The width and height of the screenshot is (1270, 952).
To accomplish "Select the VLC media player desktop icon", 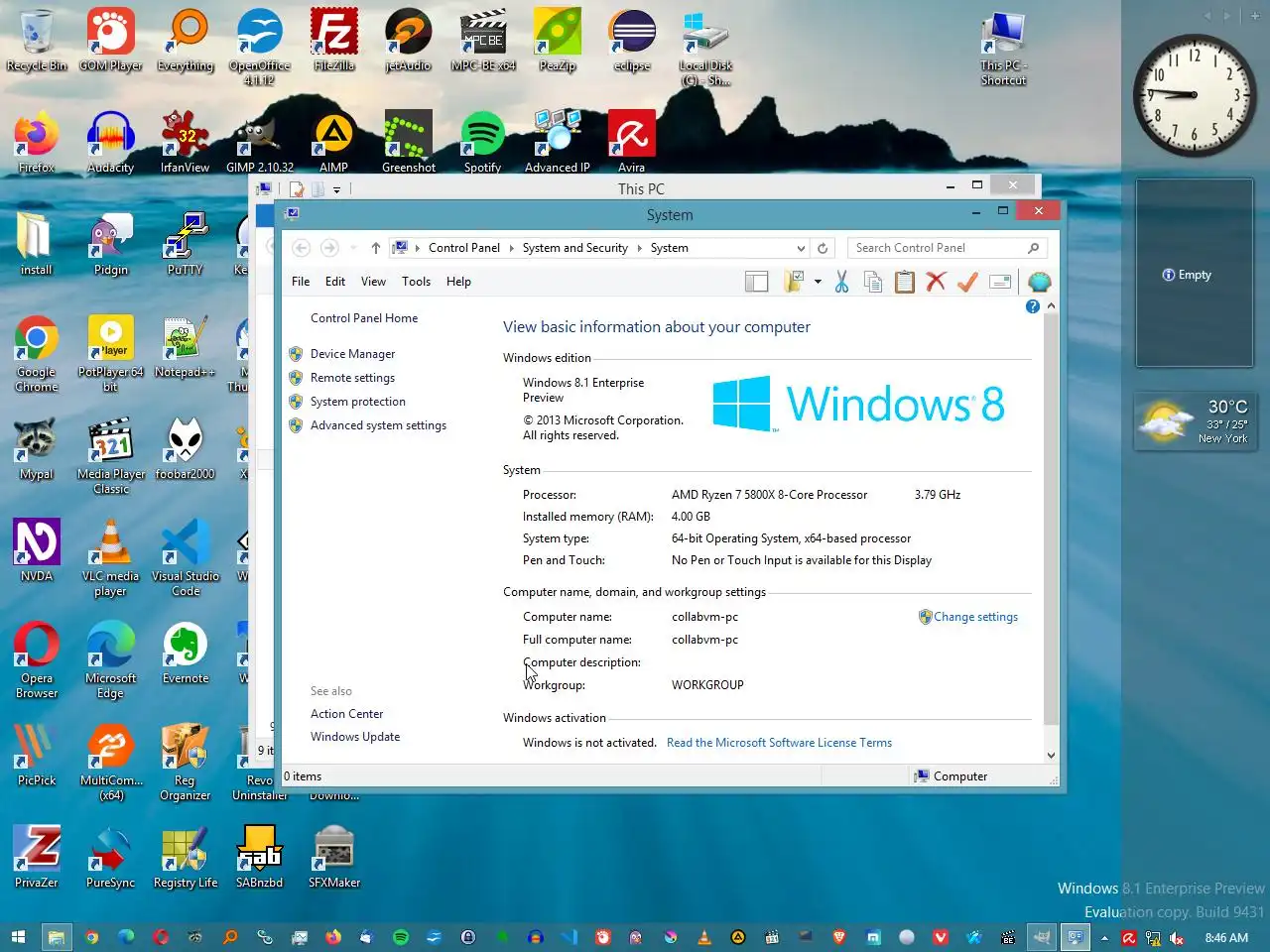I will click(x=110, y=558).
